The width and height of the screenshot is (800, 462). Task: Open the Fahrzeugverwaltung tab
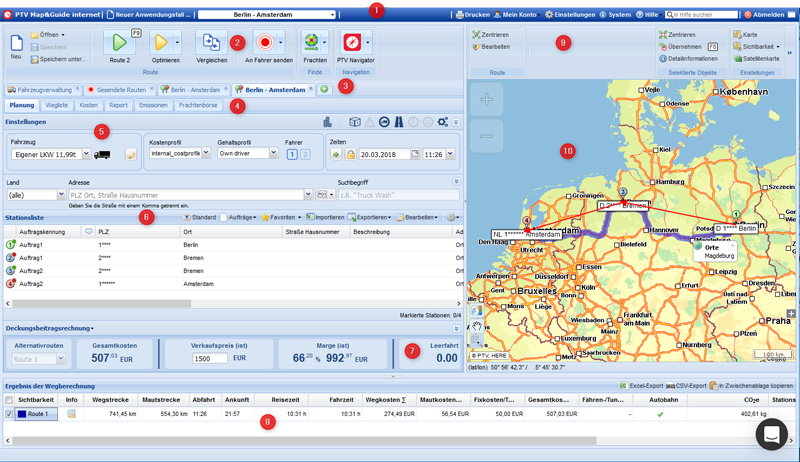45,89
